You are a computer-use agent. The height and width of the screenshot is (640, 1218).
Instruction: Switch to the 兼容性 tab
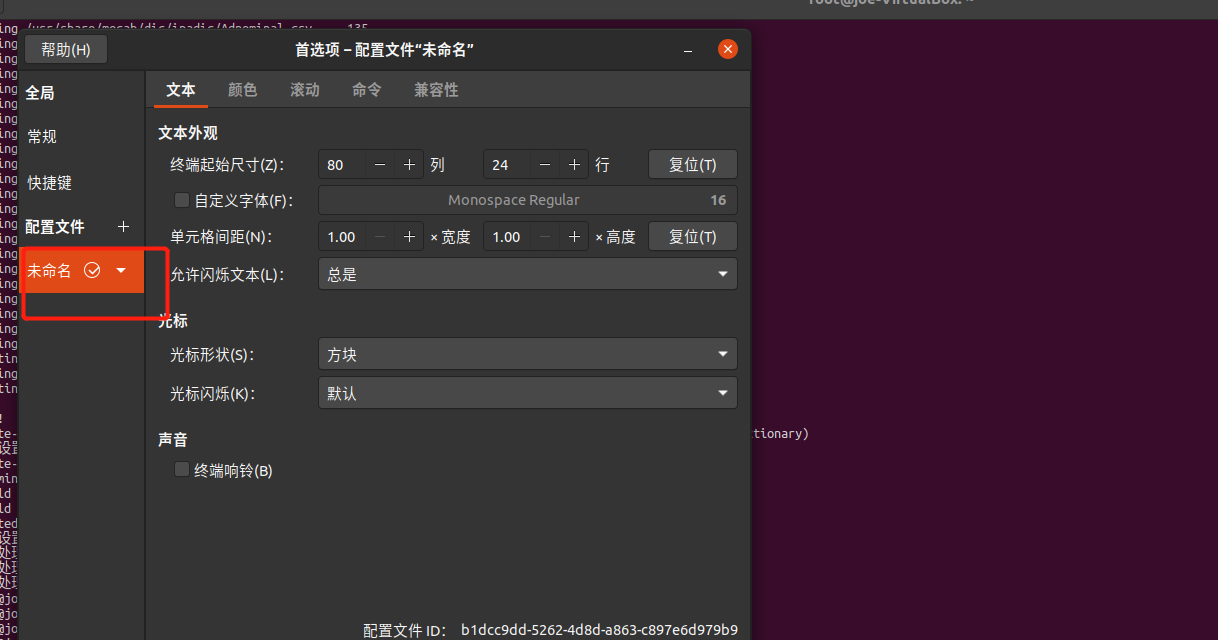click(x=437, y=90)
